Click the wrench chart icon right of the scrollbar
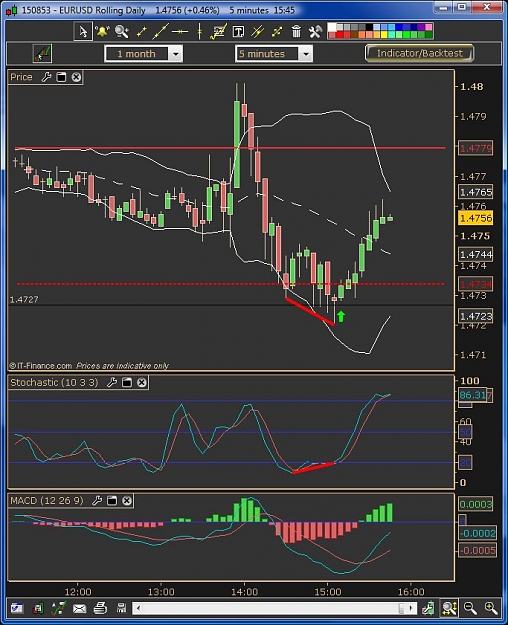The width and height of the screenshot is (508, 625). coord(429,608)
